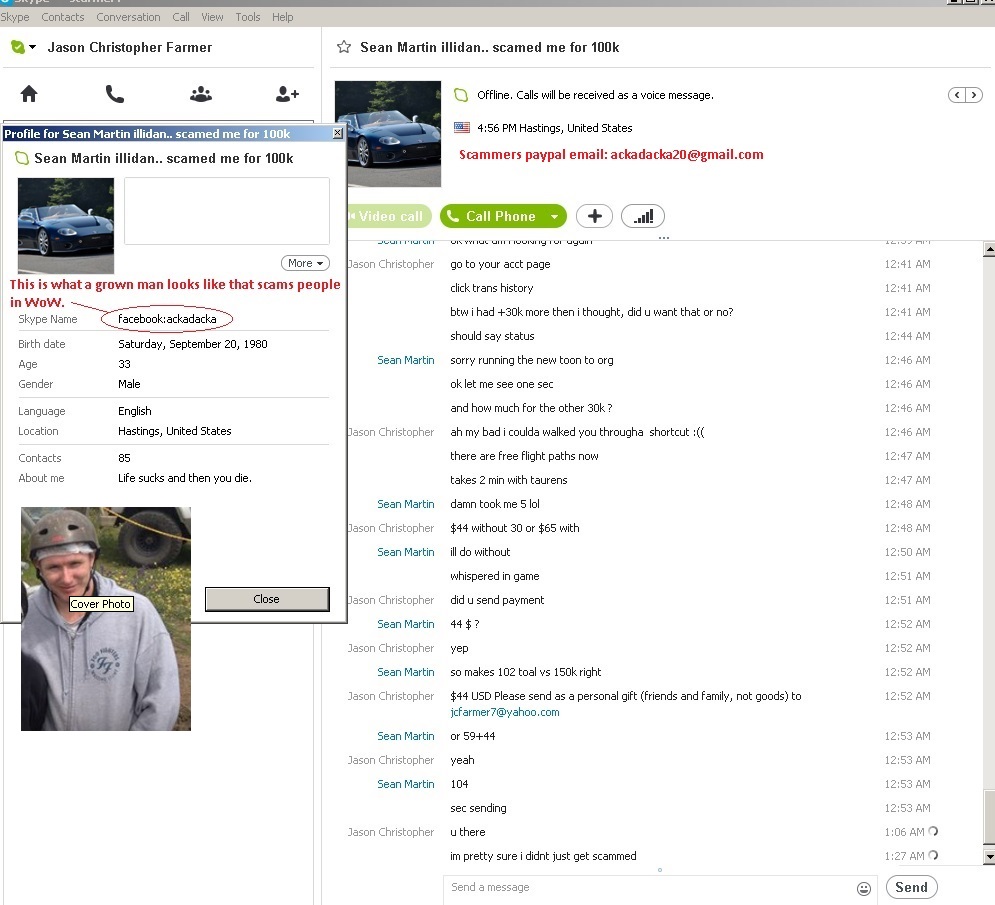
Task: Click the Cover Photo tooltip label
Action: pos(101,604)
